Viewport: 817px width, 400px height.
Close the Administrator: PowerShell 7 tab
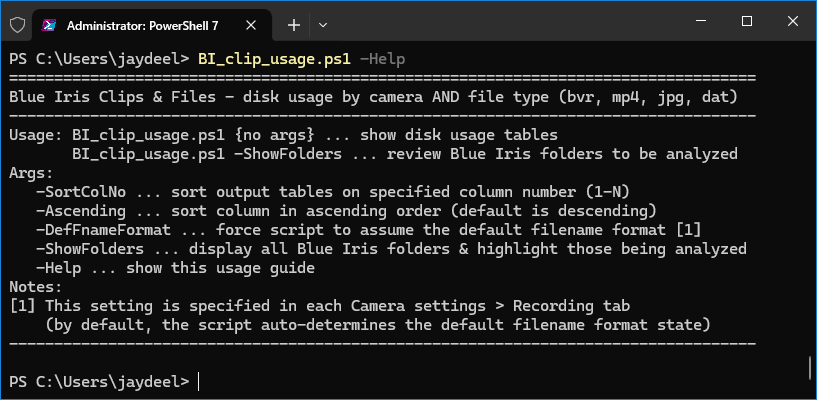coord(251,25)
